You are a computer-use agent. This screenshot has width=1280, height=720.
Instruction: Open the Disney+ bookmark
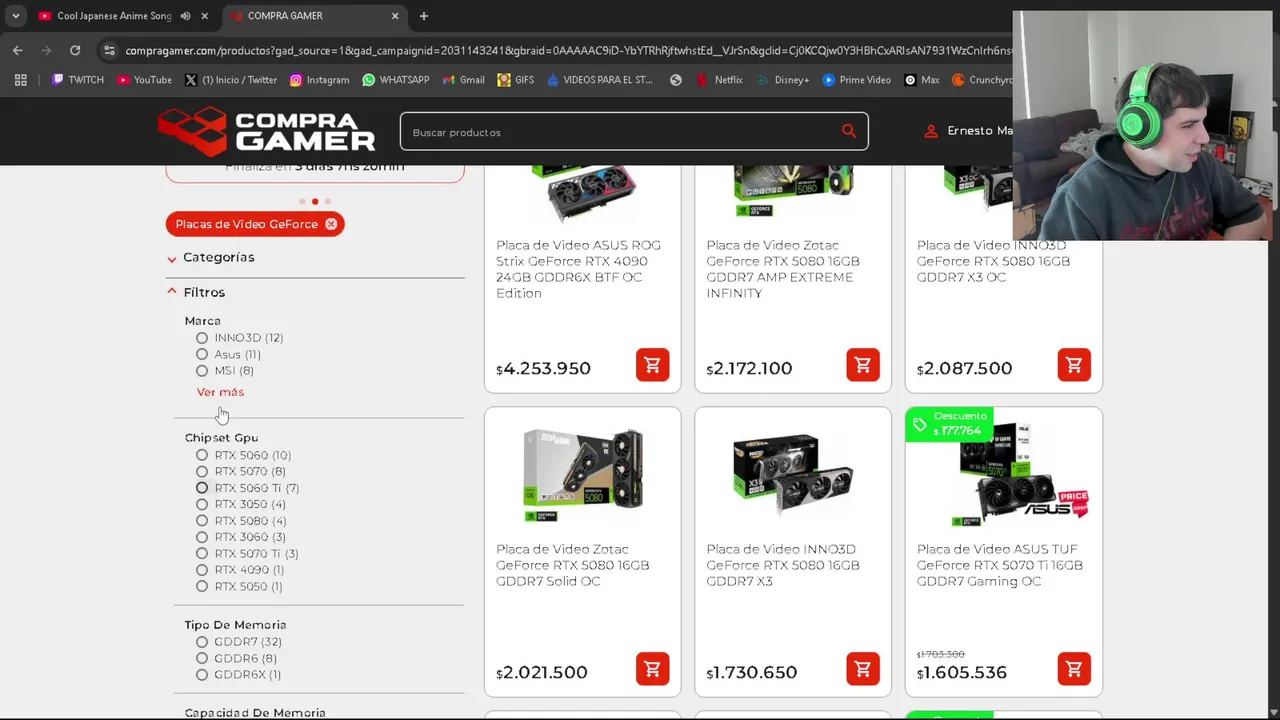(783, 80)
